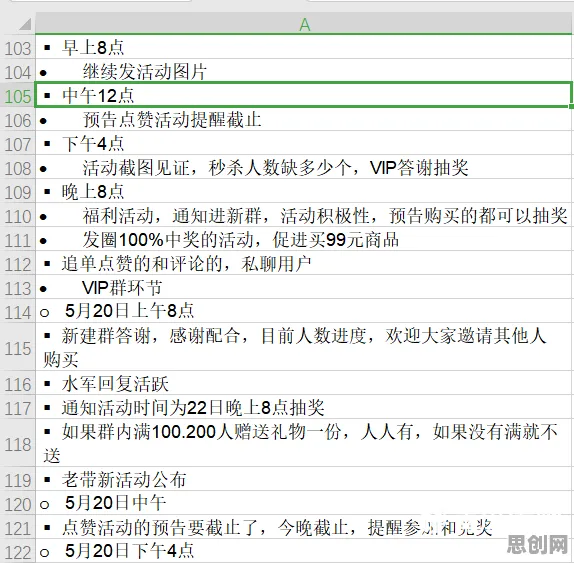The image size is (574, 563).
Task: Select row header 120
Action: (x=18, y=504)
